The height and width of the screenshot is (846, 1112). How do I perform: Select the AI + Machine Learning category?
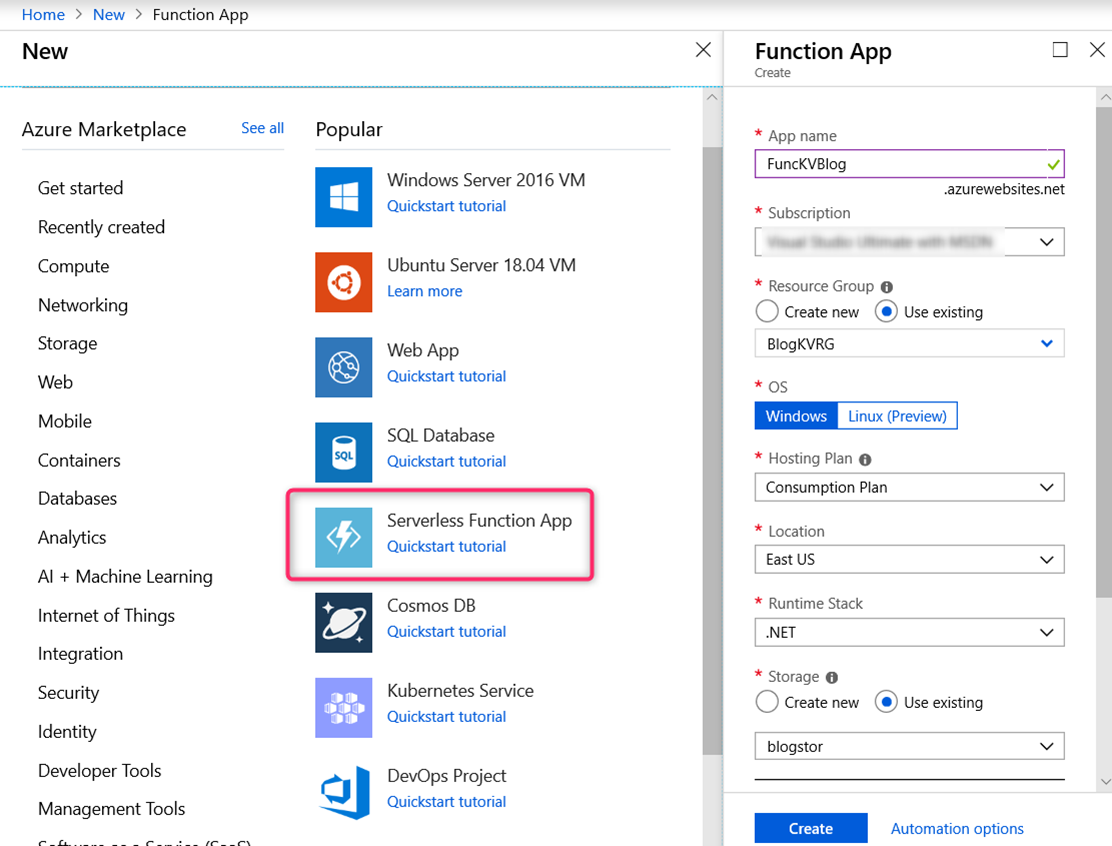pyautogui.click(x=125, y=577)
